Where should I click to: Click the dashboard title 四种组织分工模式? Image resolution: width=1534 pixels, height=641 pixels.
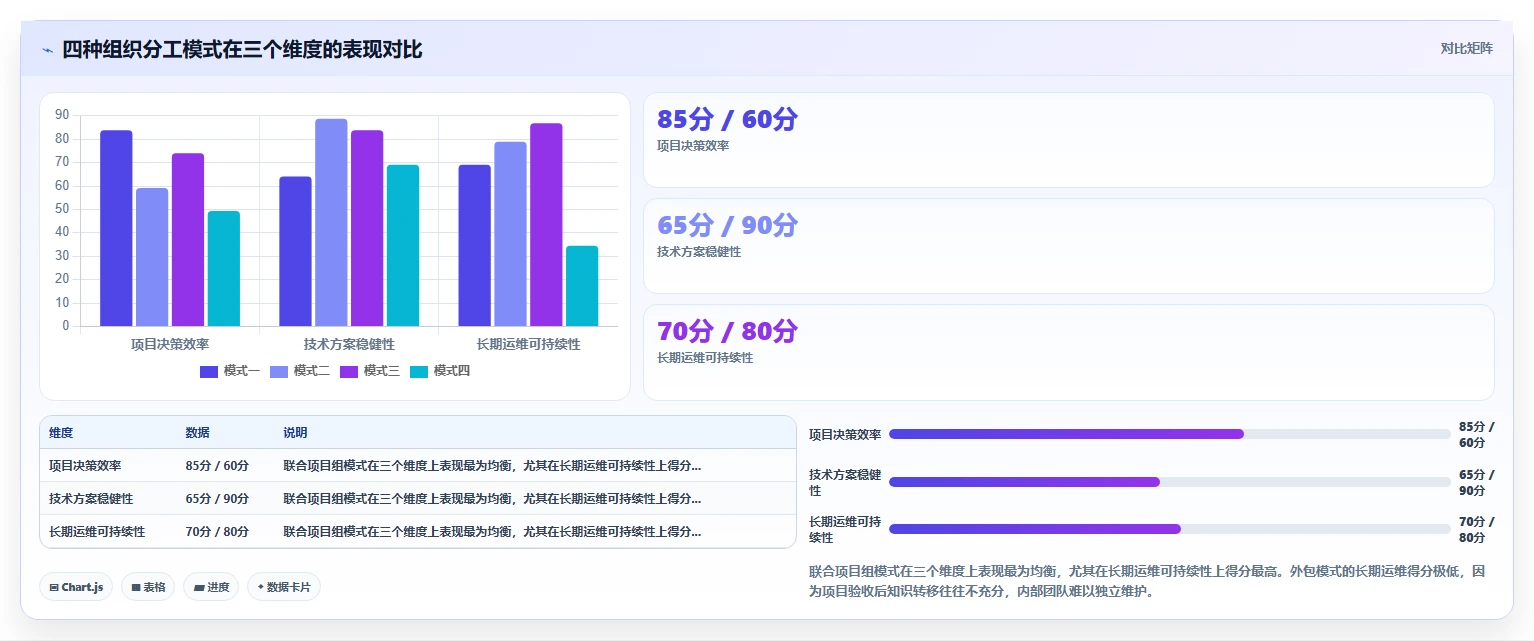click(x=242, y=50)
